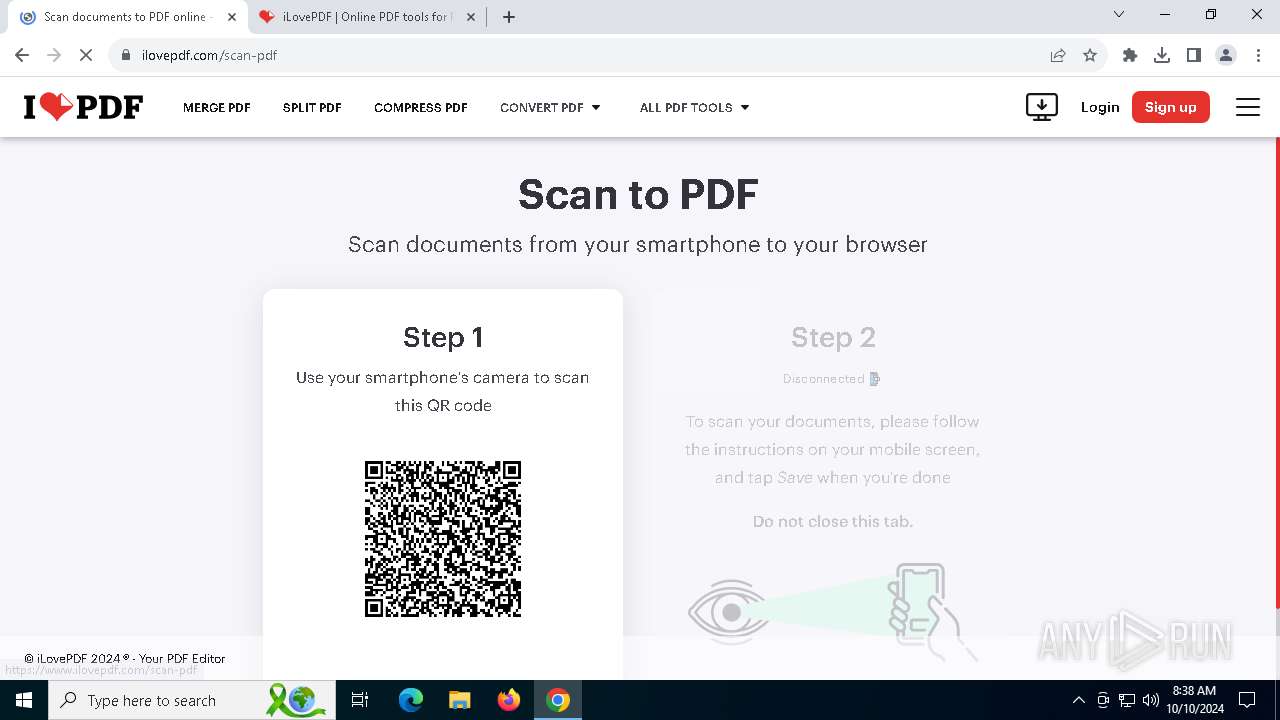This screenshot has width=1280, height=720.
Task: Open the notification center icon
Action: [x=1247, y=700]
